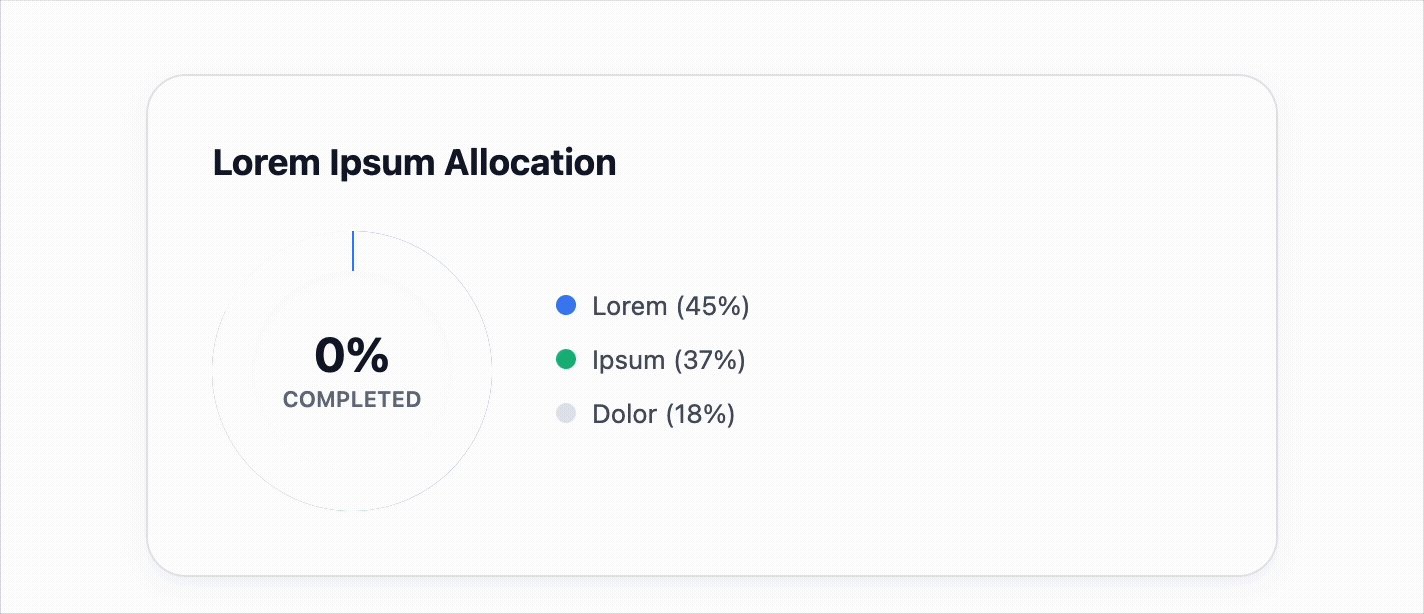Image resolution: width=1424 pixels, height=614 pixels.
Task: Click the blue progress indicator on the gauge
Action: point(352,250)
